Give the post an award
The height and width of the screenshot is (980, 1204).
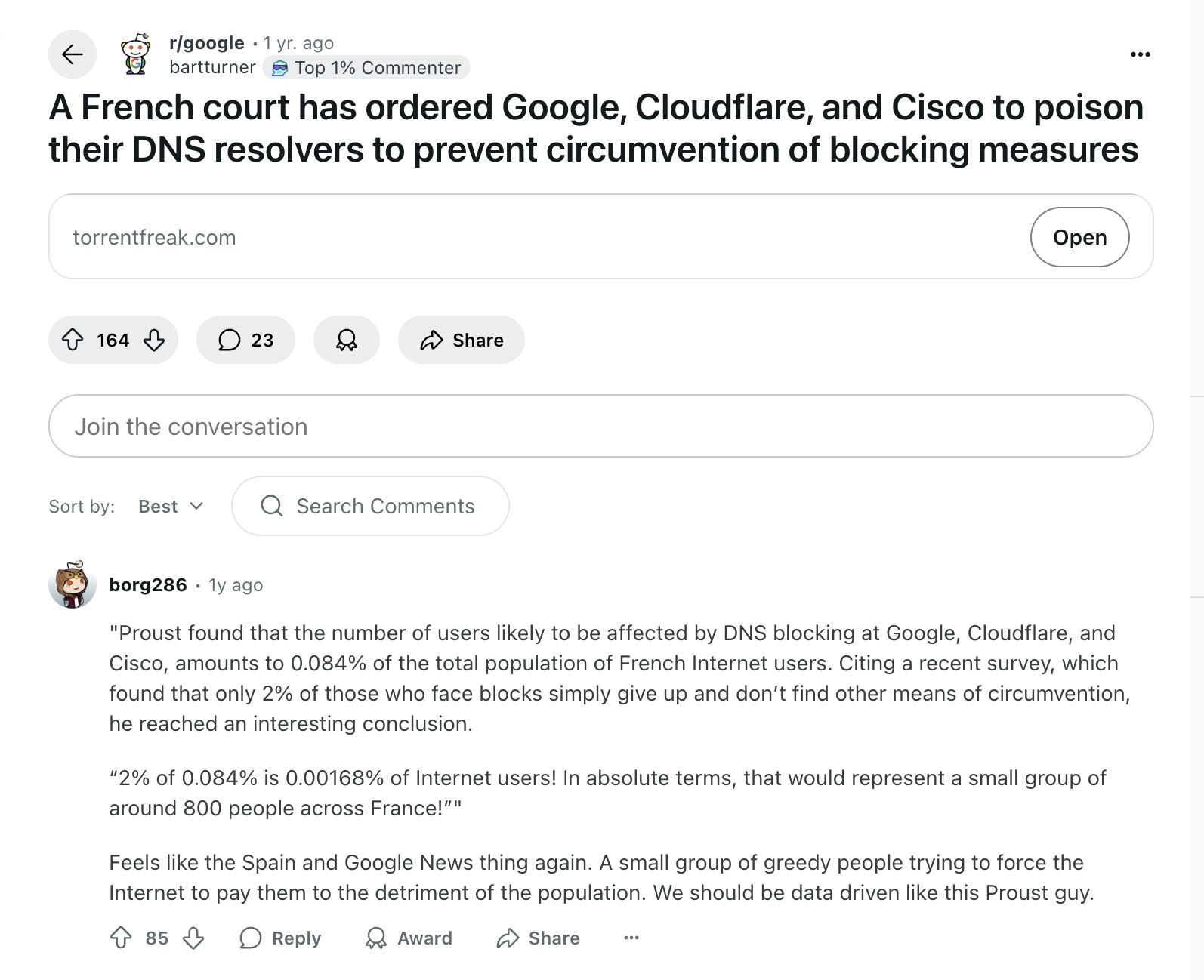point(347,340)
